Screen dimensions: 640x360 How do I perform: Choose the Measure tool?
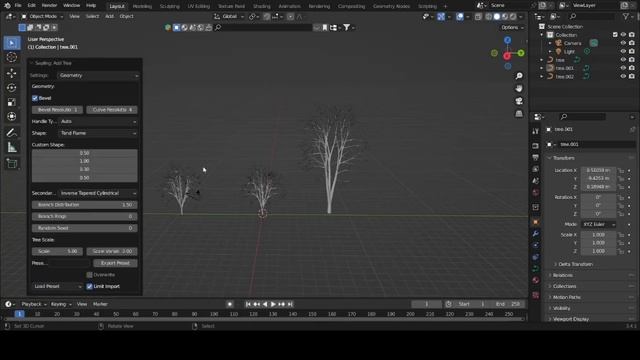click(x=12, y=147)
